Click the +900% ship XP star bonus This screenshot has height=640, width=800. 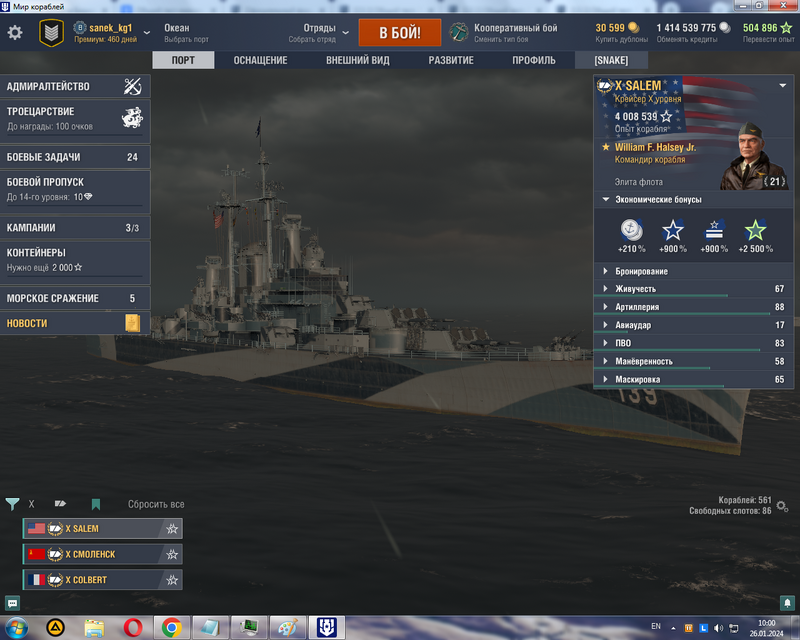(x=672, y=231)
